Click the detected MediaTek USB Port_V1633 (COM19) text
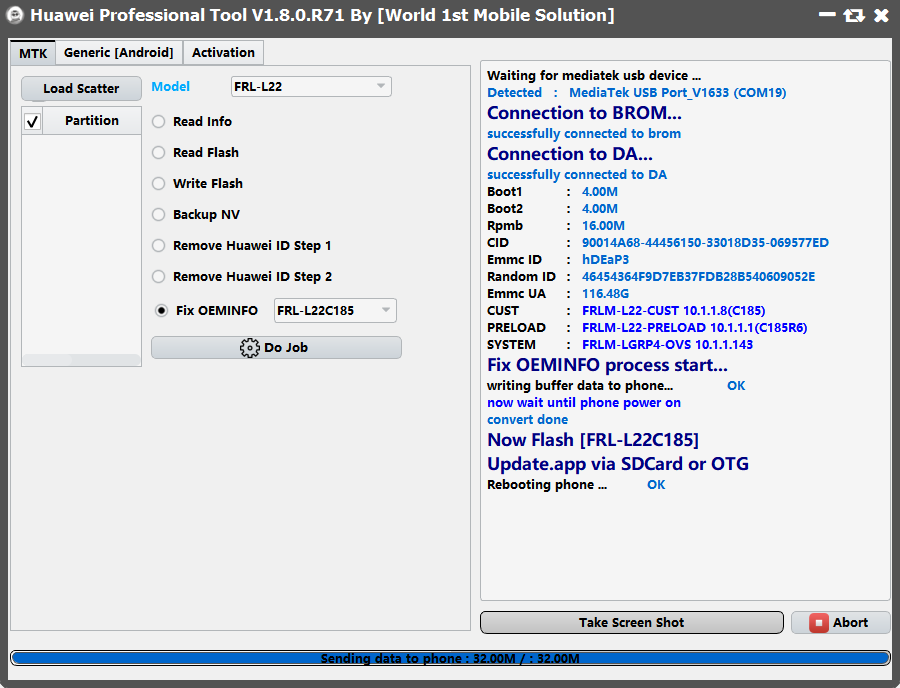900x688 pixels. 677,93
